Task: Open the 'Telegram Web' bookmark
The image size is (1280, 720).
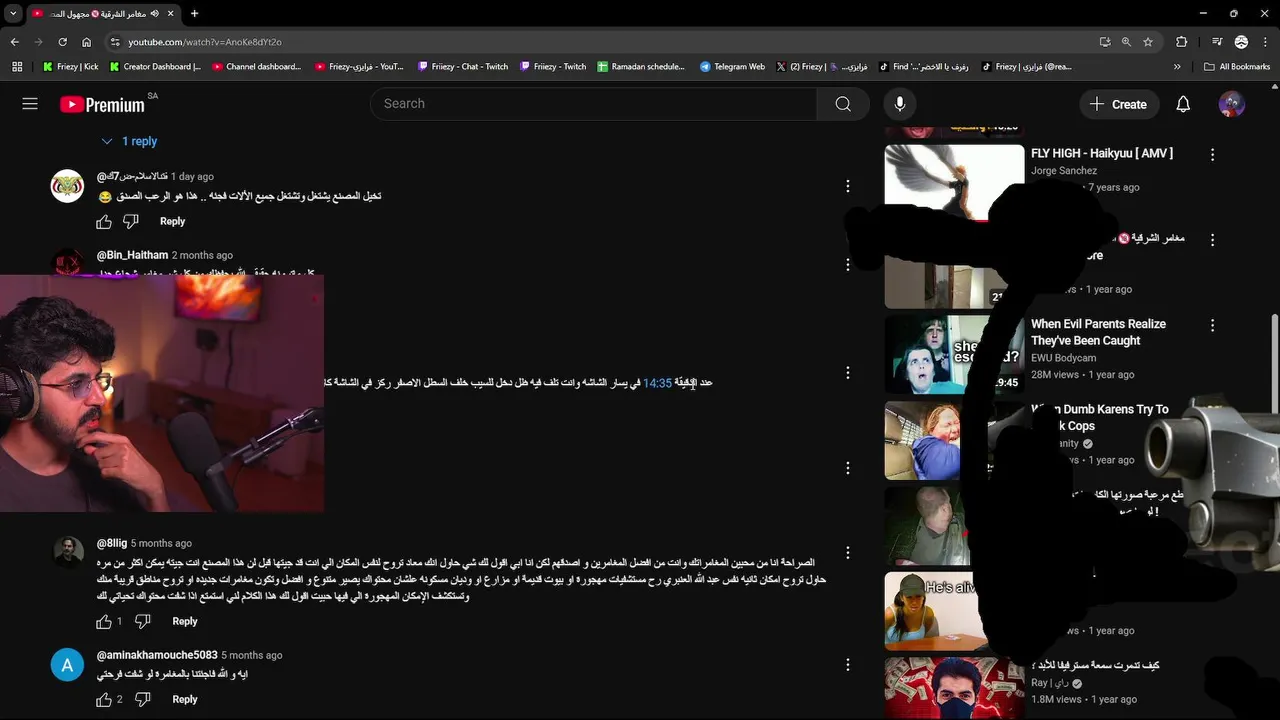Action: pos(732,67)
